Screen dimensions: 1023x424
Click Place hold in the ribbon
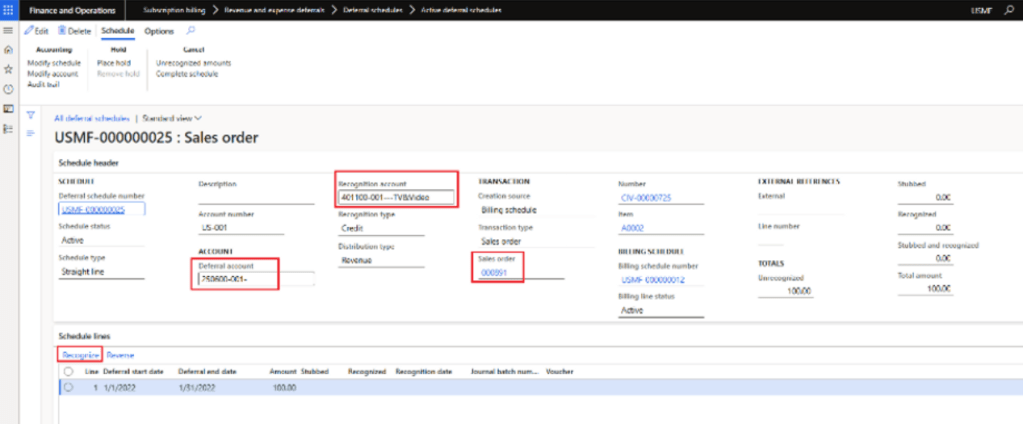pos(113,63)
